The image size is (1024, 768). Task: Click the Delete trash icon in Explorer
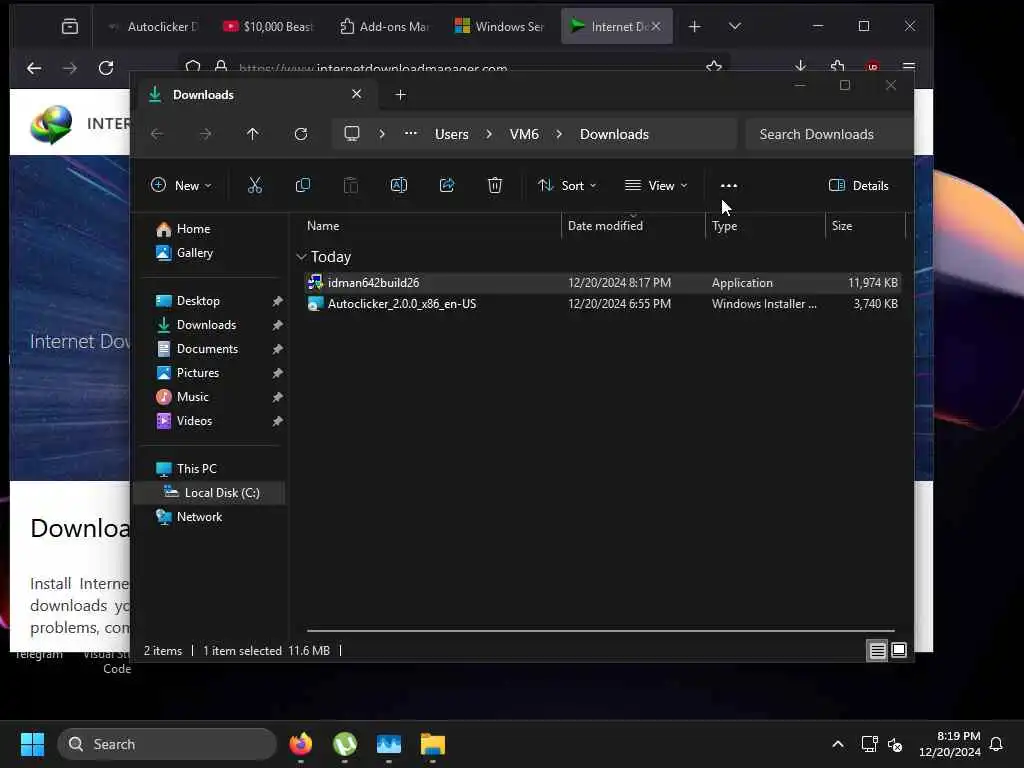495,185
